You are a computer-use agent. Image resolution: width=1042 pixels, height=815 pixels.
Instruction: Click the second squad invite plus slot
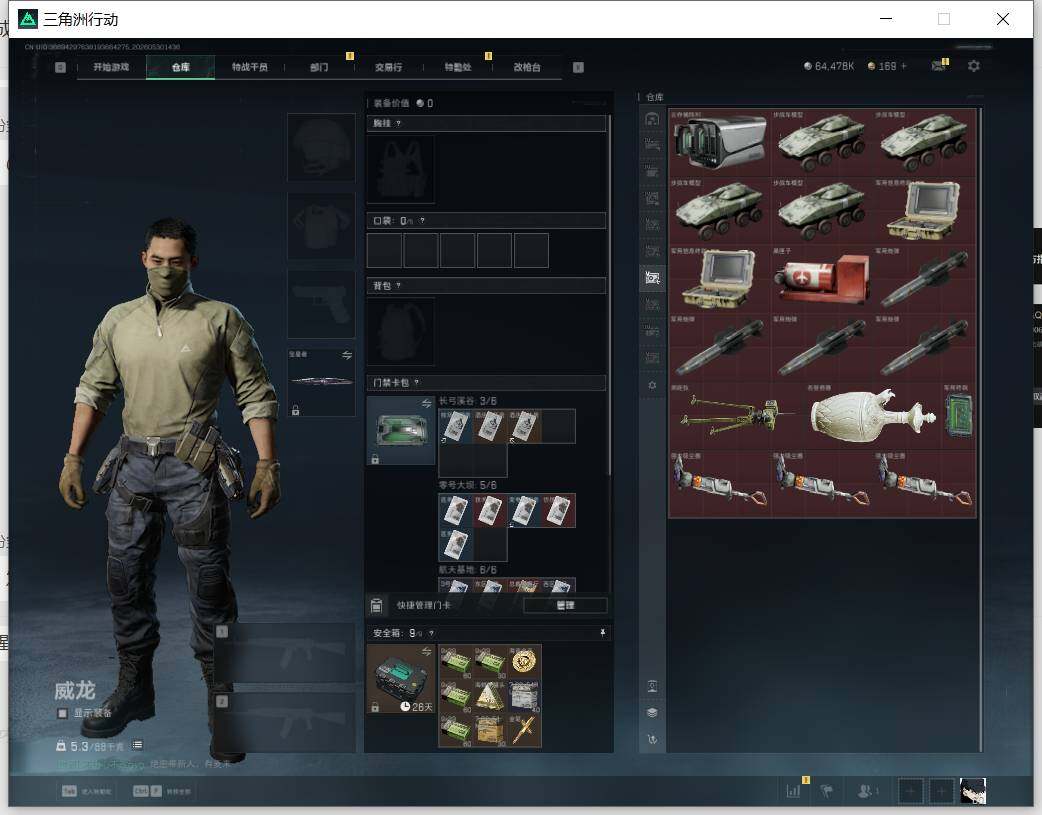click(941, 791)
